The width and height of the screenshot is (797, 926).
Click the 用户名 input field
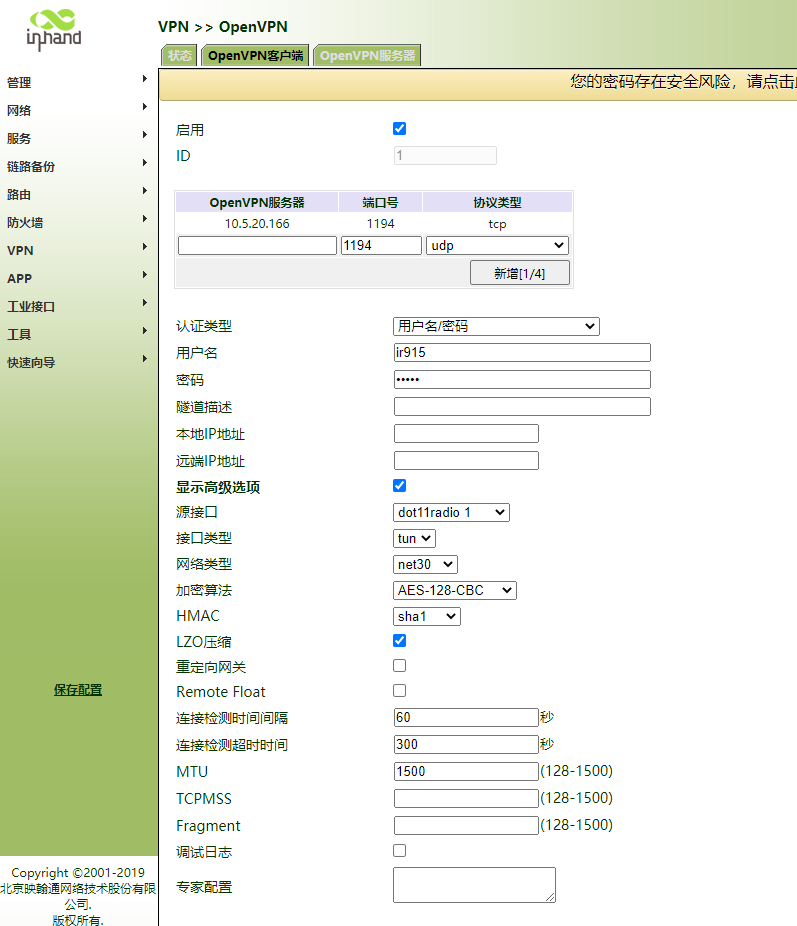[x=522, y=353]
